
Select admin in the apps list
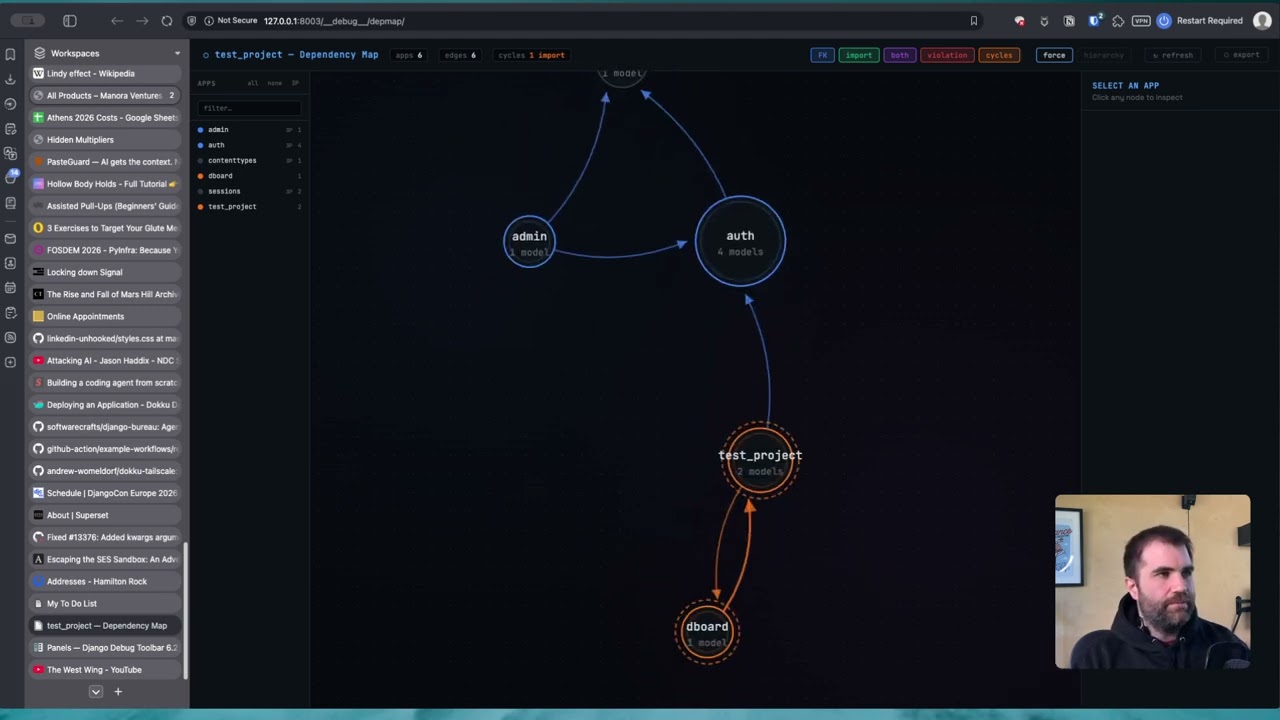(250, 129)
